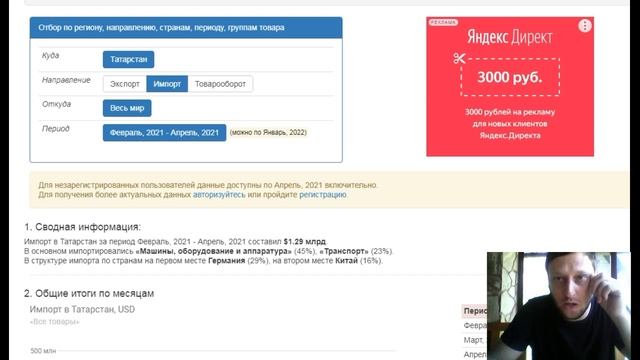Click the 500 млн axis label
640x360 pixels.
pos(43,351)
